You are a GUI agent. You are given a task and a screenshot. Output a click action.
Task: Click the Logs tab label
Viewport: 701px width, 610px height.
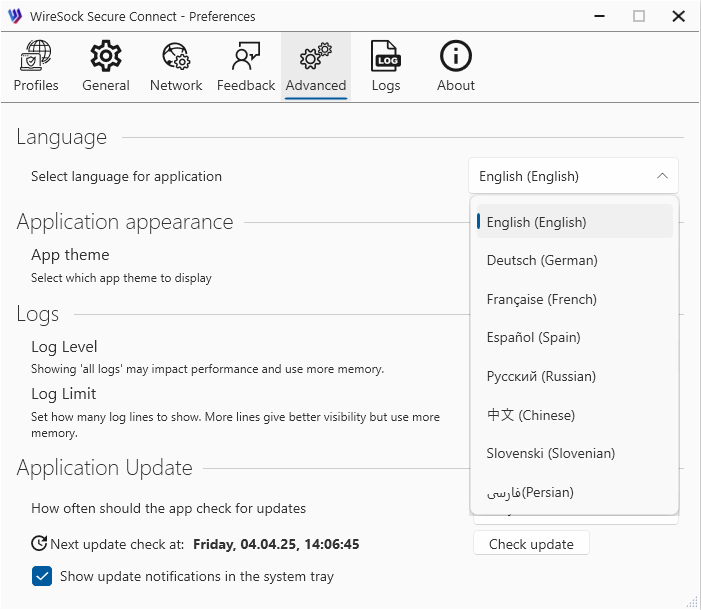pos(386,85)
